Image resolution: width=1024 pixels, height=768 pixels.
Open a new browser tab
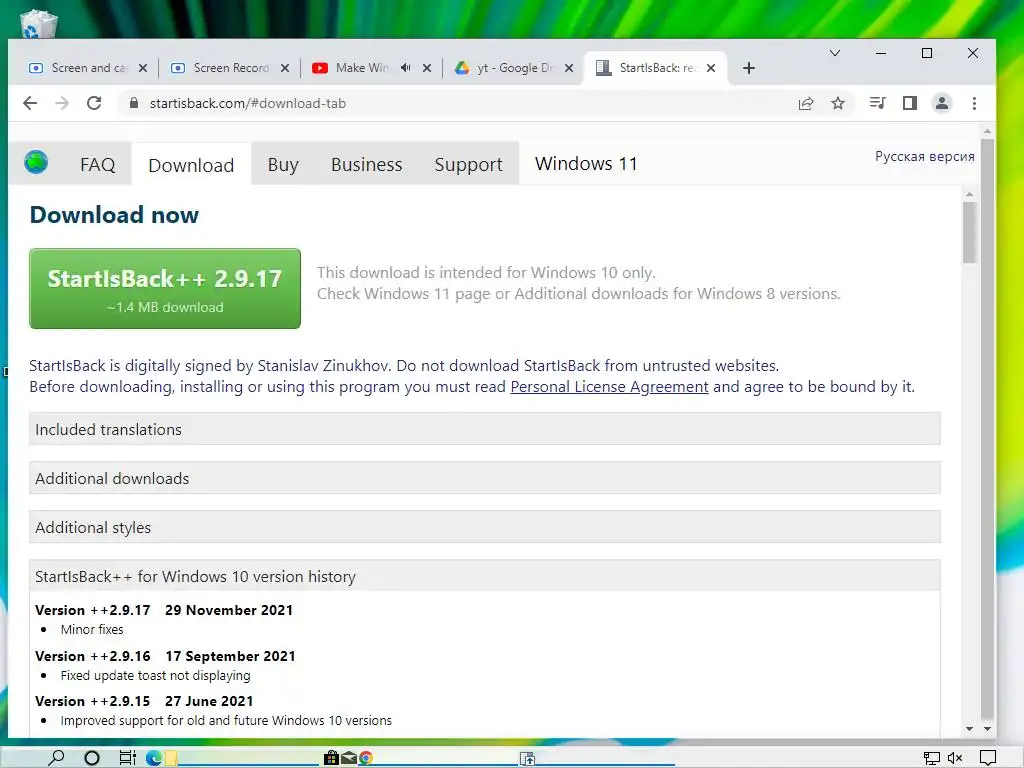[x=749, y=68]
